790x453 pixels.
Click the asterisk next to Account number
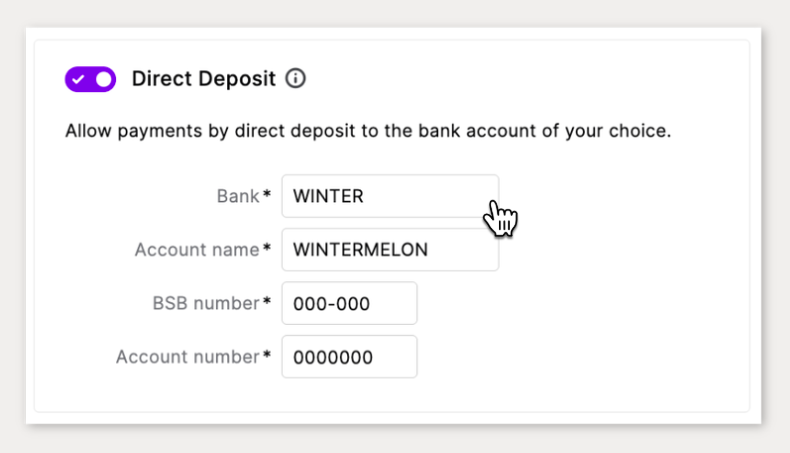click(267, 356)
